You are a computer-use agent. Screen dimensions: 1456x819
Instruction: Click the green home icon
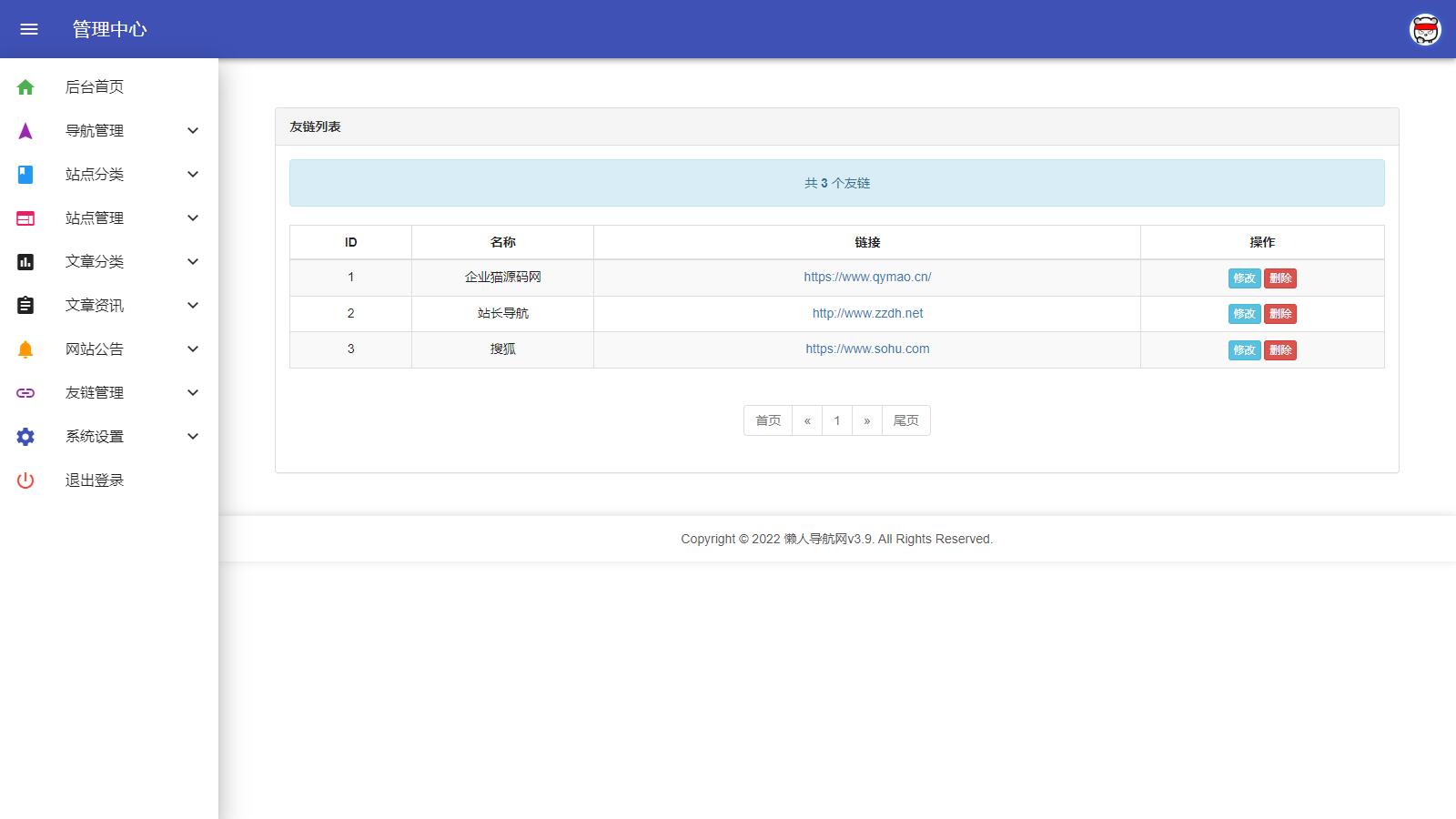25,87
